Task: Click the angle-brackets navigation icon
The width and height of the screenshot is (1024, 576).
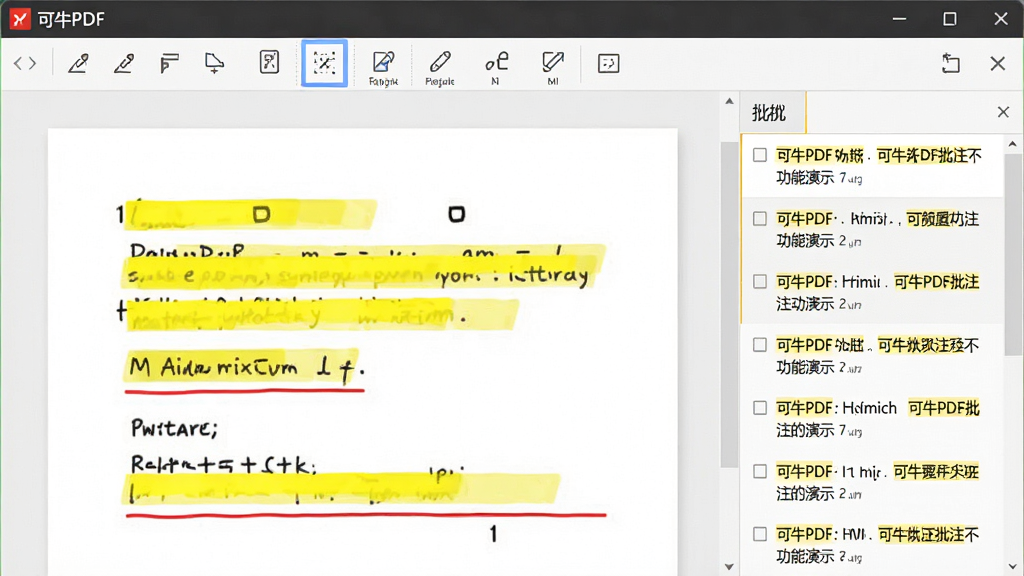Action: click(25, 63)
